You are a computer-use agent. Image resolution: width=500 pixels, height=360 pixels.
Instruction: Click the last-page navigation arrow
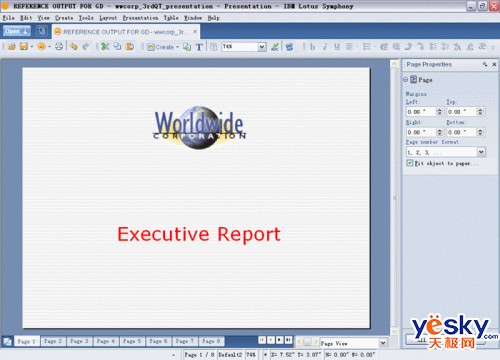click(288, 340)
